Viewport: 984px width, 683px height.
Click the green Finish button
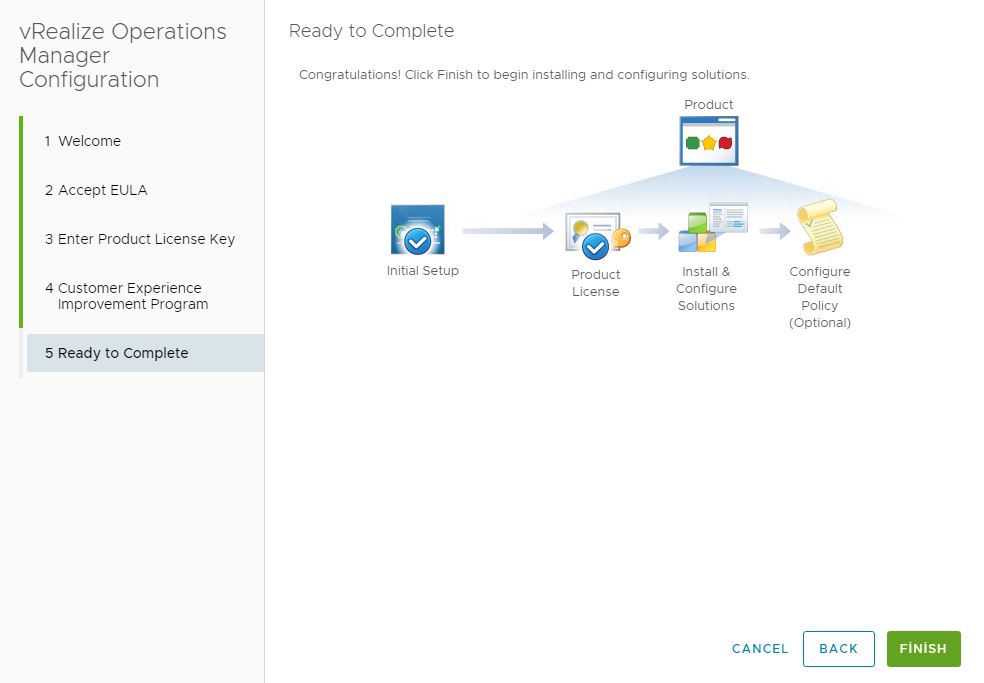click(923, 648)
